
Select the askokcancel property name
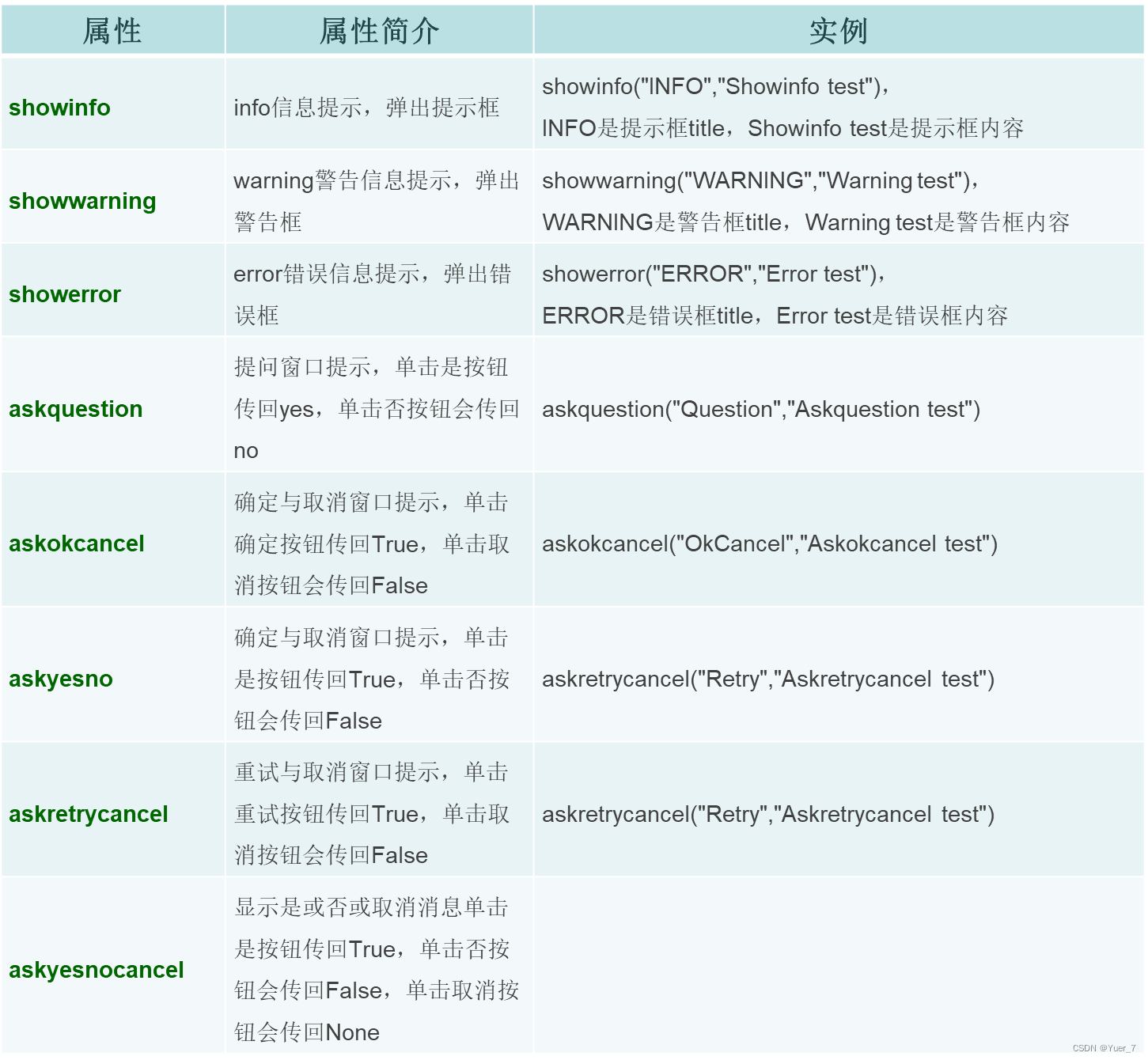point(76,544)
